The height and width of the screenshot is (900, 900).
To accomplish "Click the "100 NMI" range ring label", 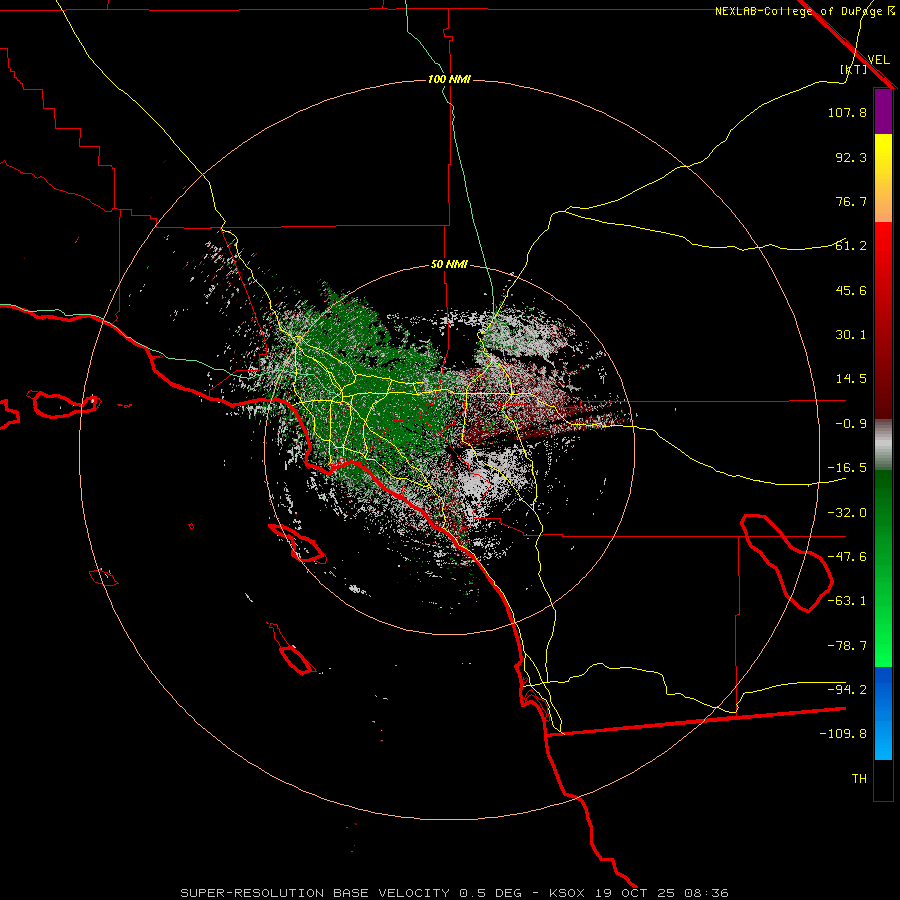I will click(x=449, y=79).
